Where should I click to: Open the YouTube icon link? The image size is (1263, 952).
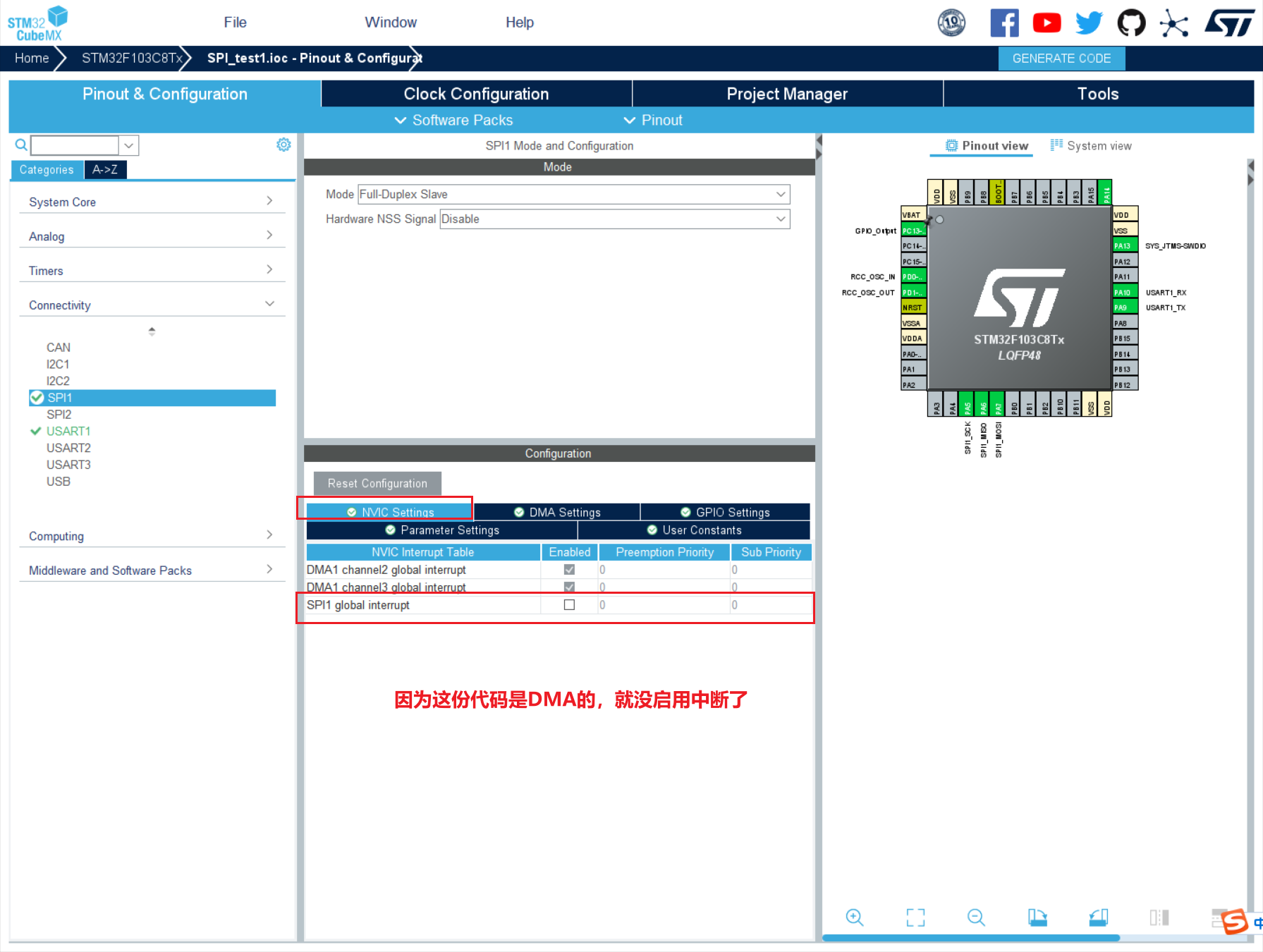click(1047, 23)
